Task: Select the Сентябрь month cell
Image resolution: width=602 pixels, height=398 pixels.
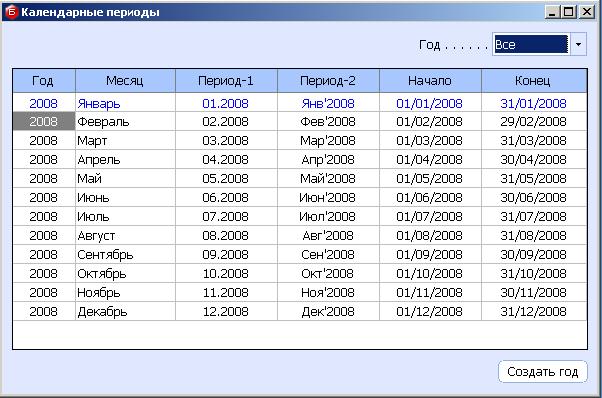Action: point(125,254)
